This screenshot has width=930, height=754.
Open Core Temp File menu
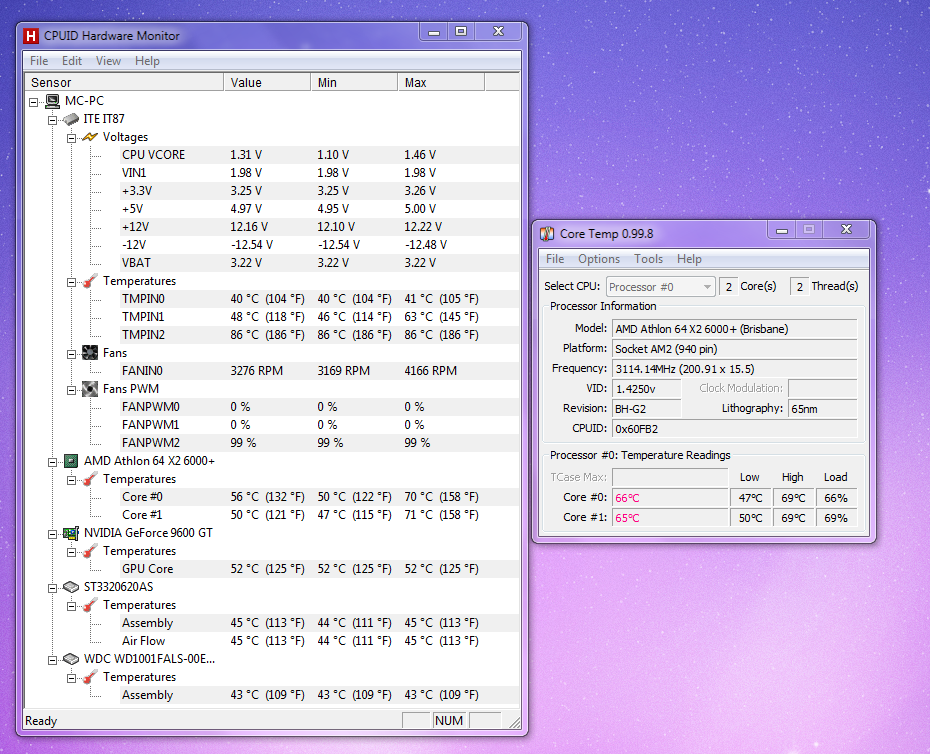(555, 259)
